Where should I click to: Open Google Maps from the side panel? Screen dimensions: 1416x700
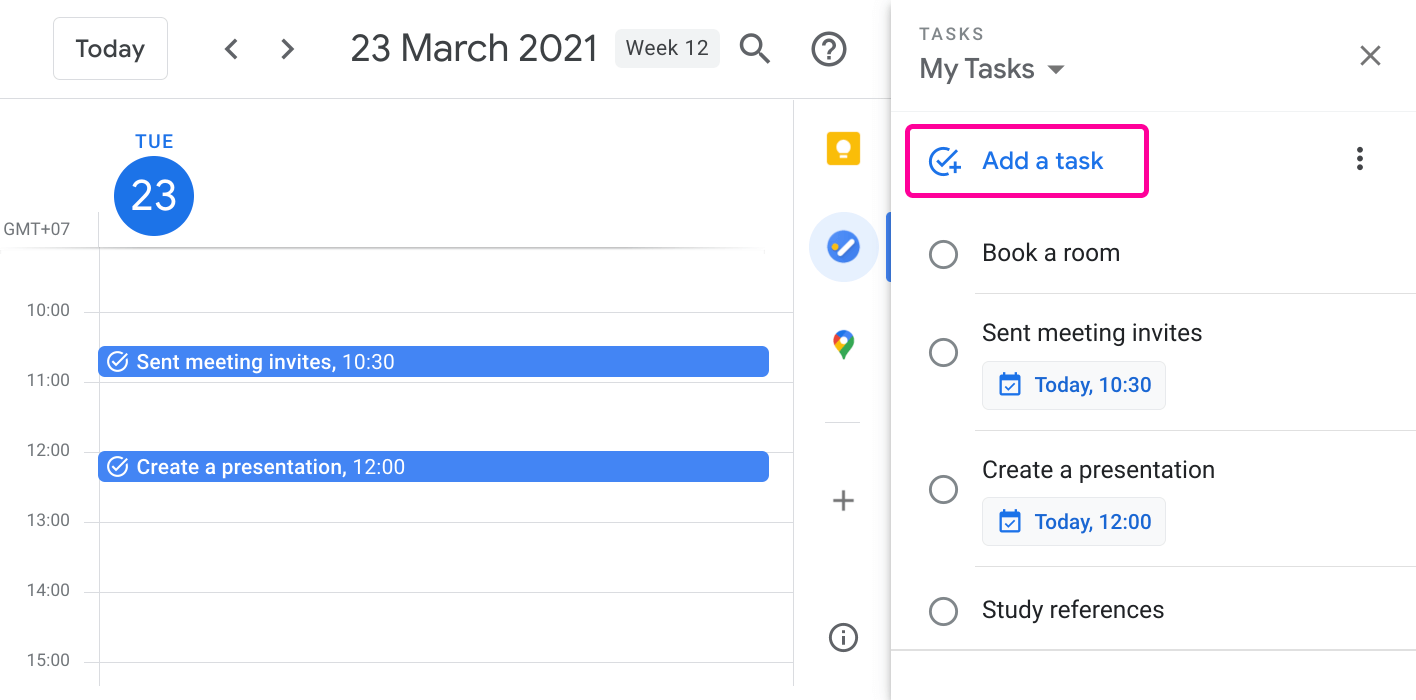point(843,344)
